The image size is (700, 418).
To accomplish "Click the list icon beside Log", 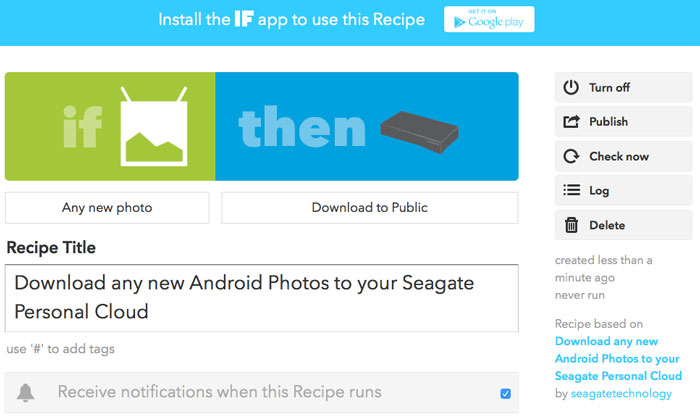I will [x=571, y=190].
